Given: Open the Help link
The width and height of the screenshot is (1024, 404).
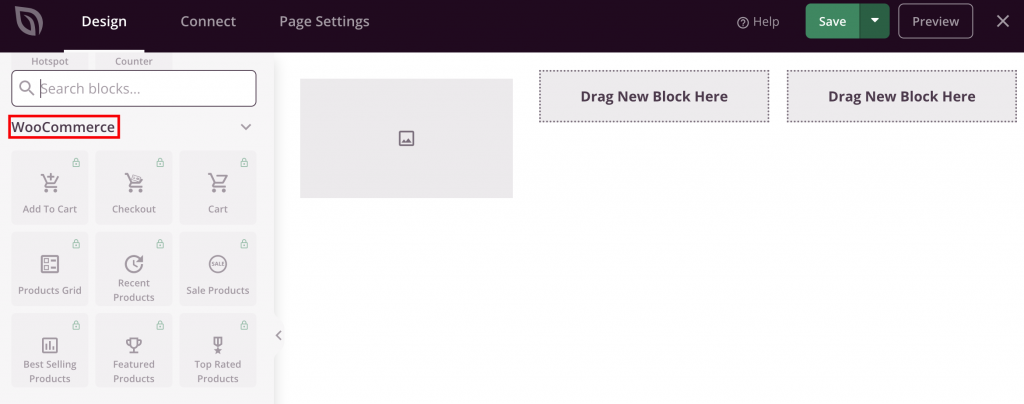Looking at the screenshot, I should click(758, 22).
